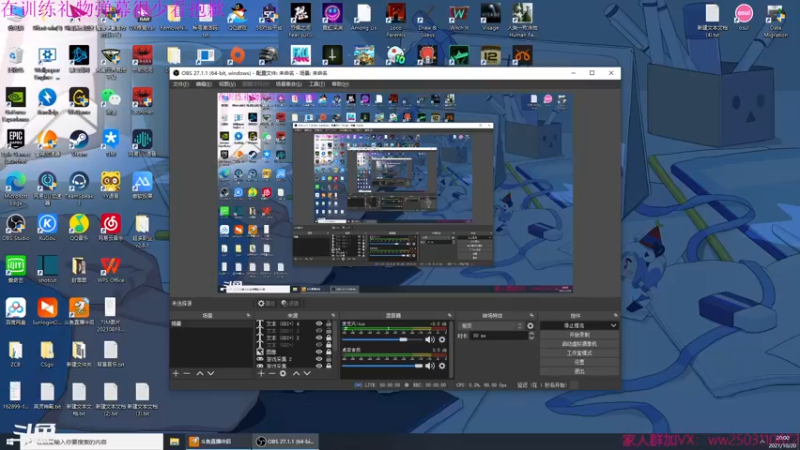The width and height of the screenshot is (800, 450).
Task: Select the KuGou music desktop icon
Action: click(47, 227)
